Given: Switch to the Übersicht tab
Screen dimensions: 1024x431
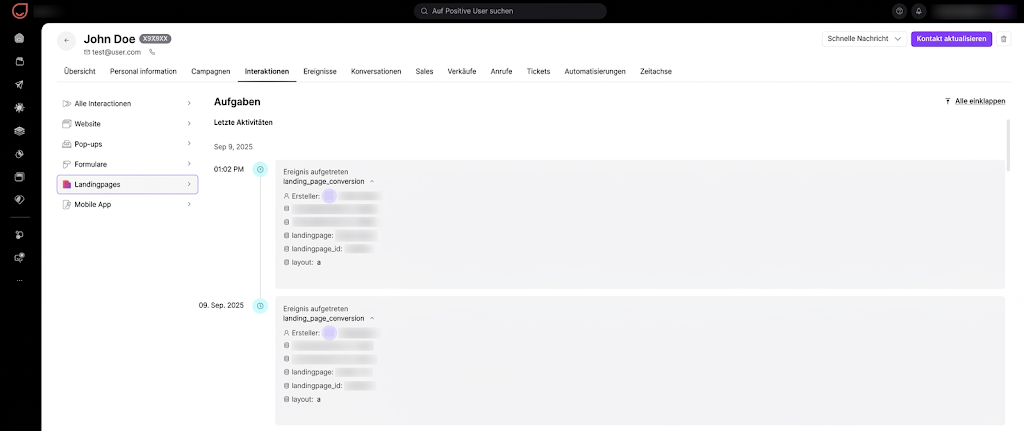Looking at the screenshot, I should 80,71.
